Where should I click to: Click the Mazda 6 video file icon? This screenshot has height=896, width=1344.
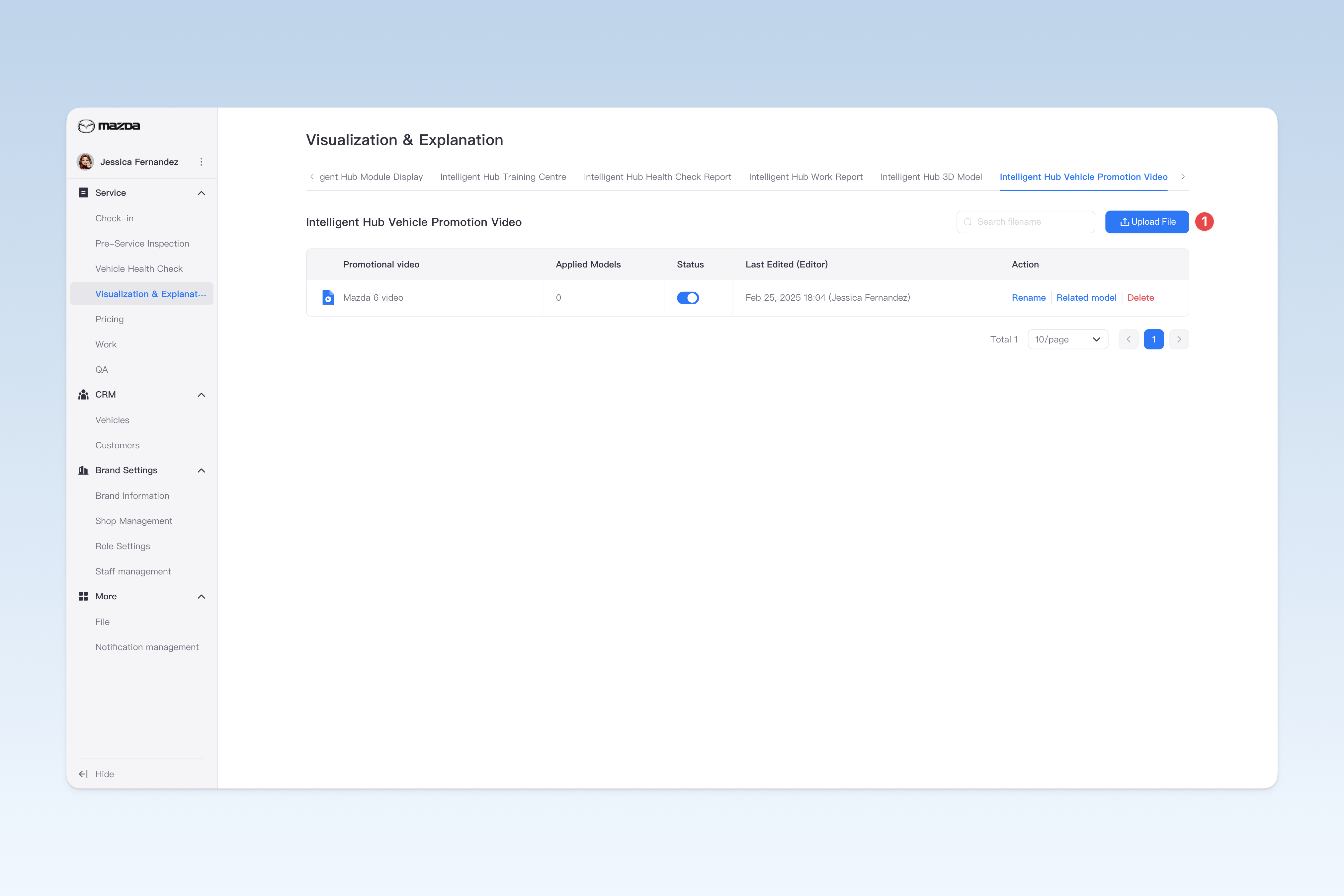[x=328, y=298]
